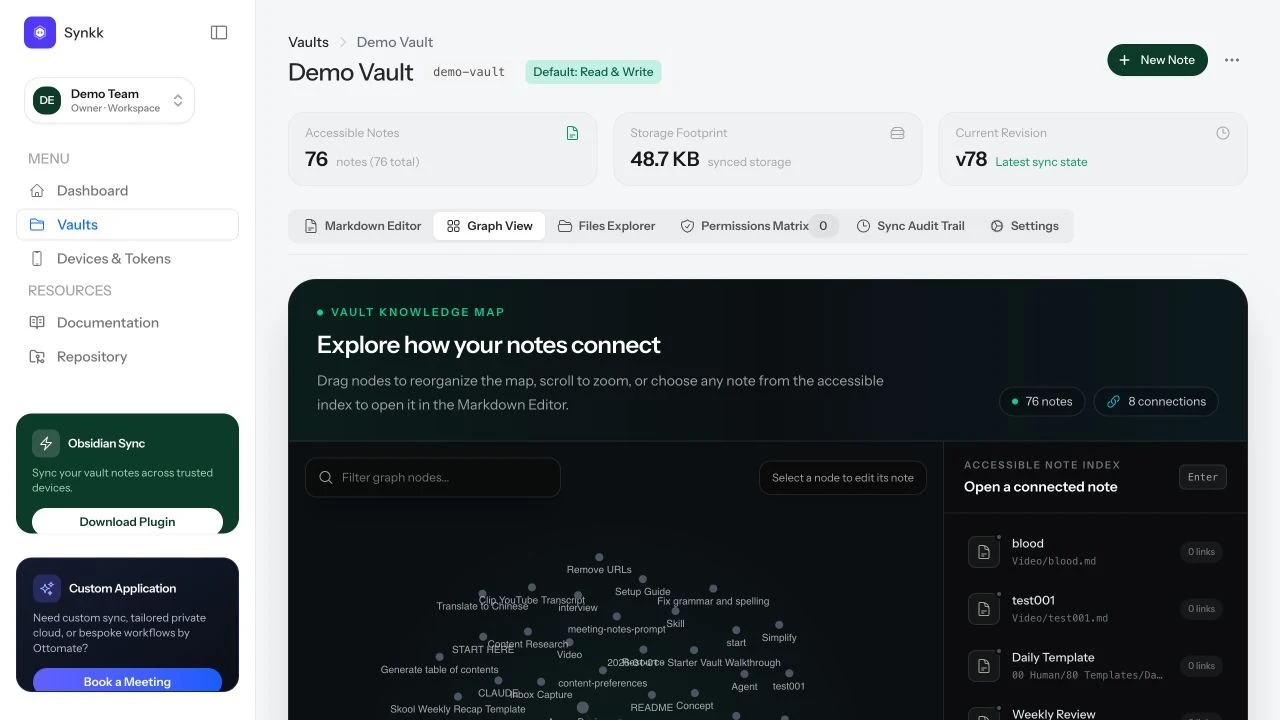Click the Devices & Tokens phone icon
Image resolution: width=1280 pixels, height=720 pixels.
click(37, 258)
